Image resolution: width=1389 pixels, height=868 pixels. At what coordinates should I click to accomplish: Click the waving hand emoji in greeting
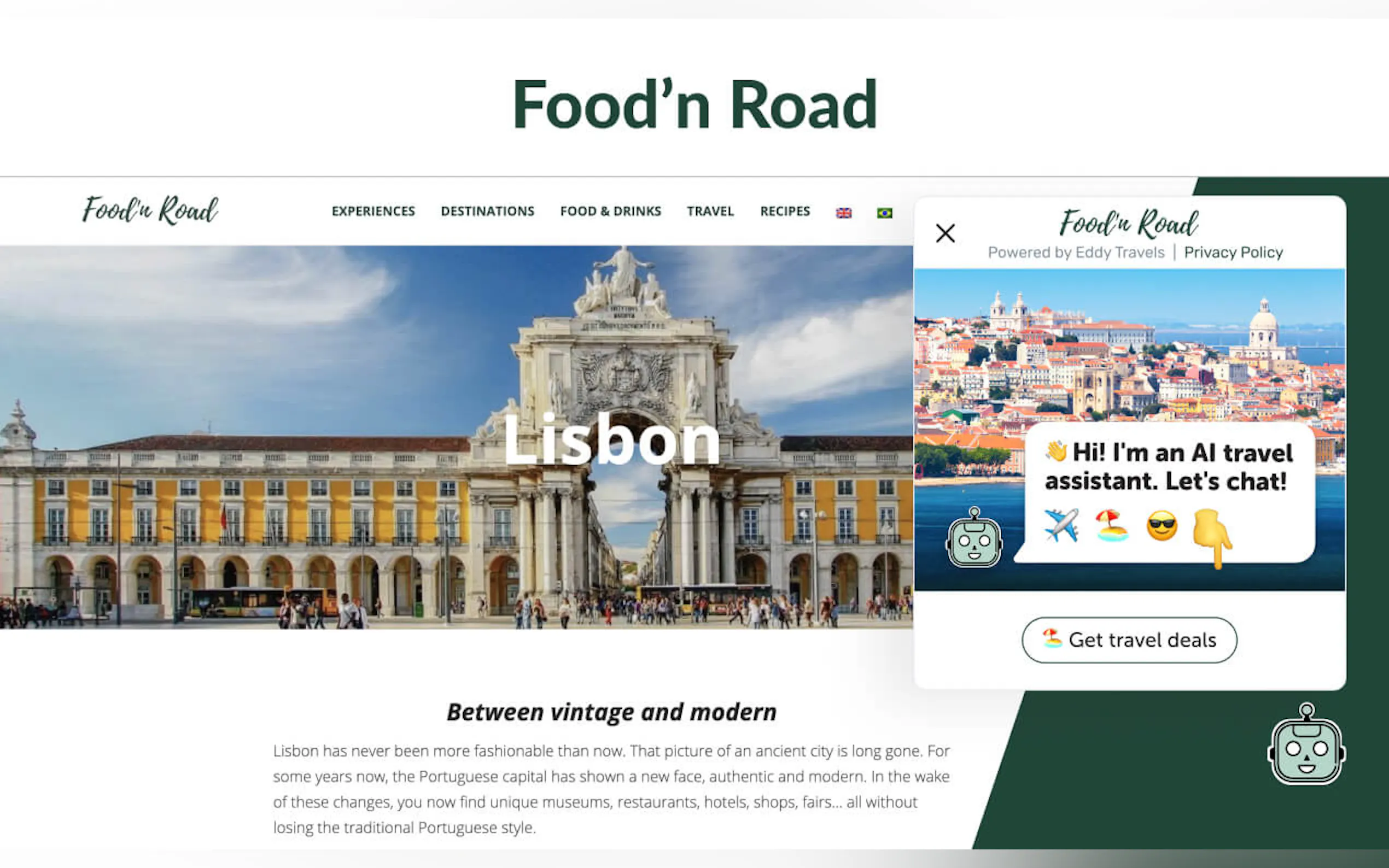(x=1056, y=451)
